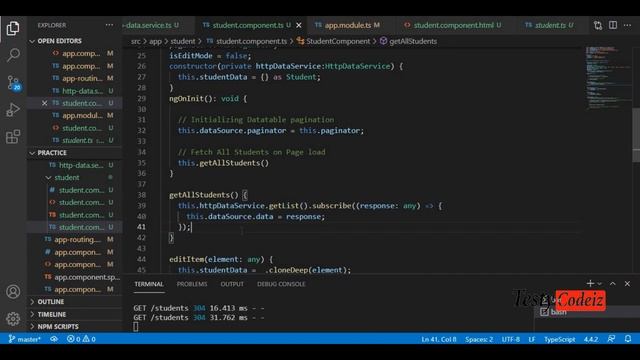Open editor more actions menu
The height and width of the screenshot is (360, 640).
point(627,25)
